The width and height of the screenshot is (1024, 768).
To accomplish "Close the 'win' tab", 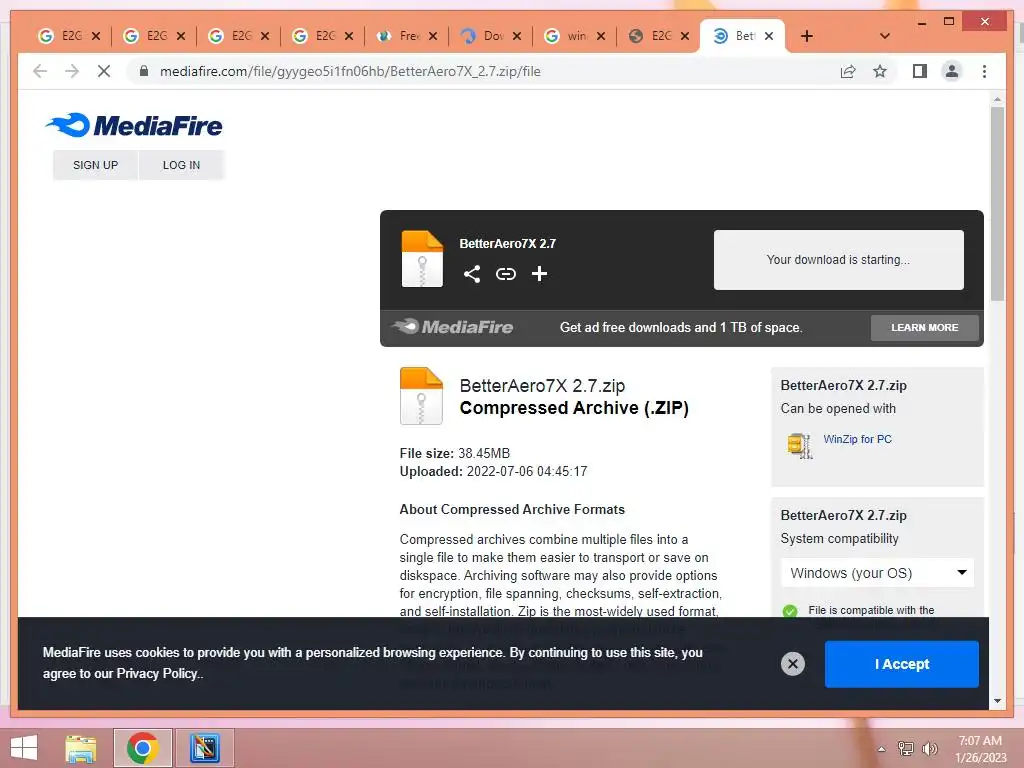I will 601,36.
